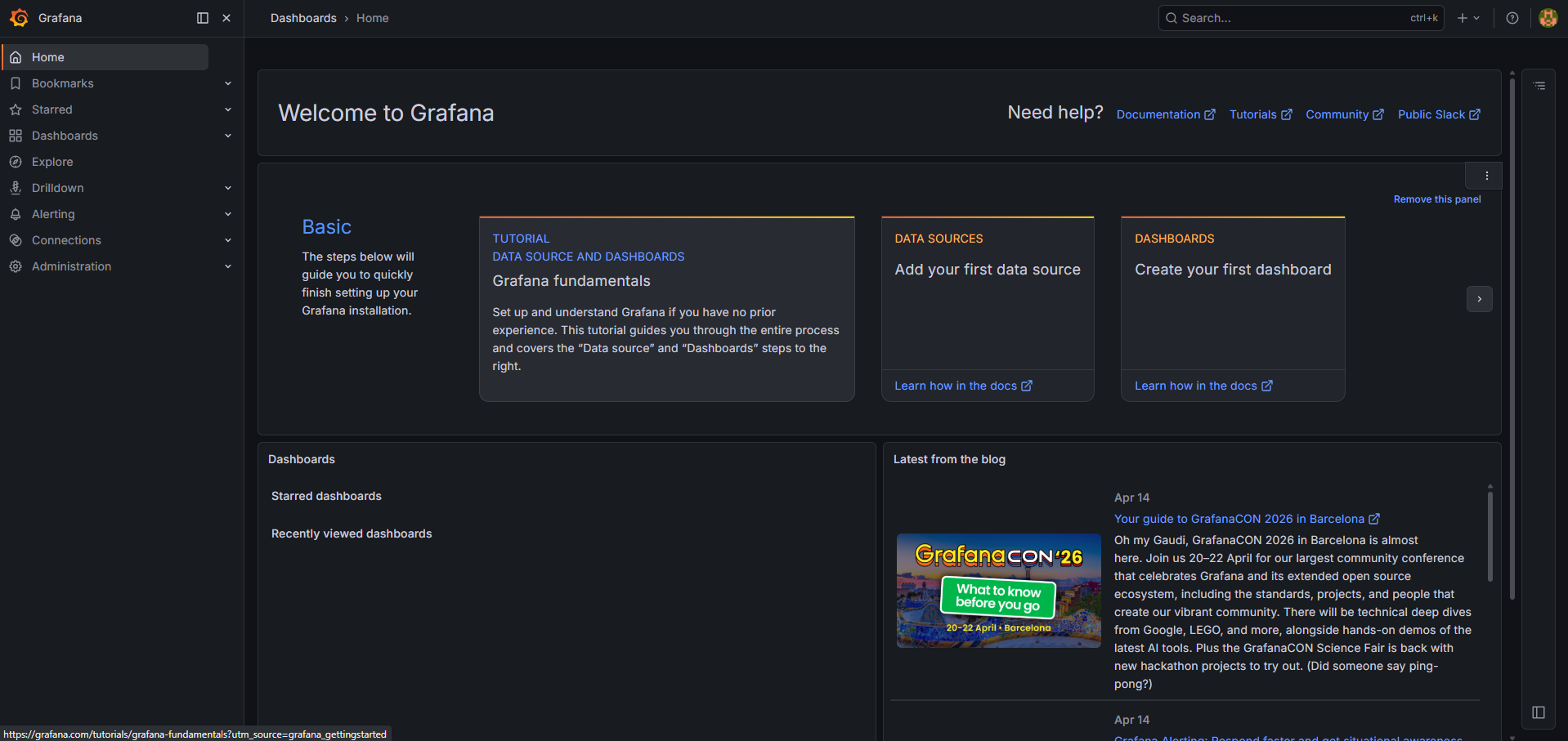Open Explore from the sidebar
Viewport: 1568px width, 741px height.
(x=52, y=161)
